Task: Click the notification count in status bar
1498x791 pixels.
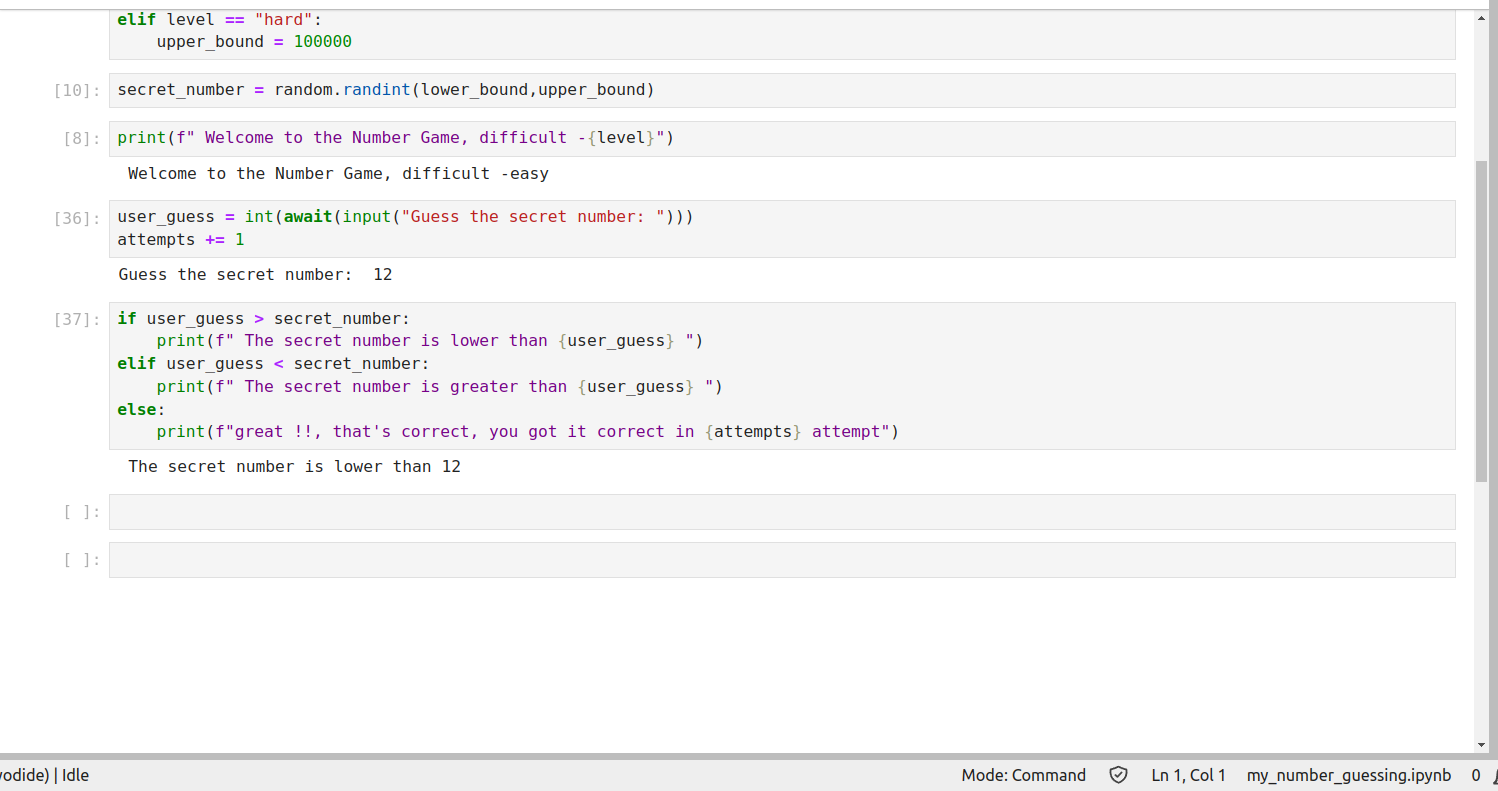Action: pyautogui.click(x=1475, y=775)
